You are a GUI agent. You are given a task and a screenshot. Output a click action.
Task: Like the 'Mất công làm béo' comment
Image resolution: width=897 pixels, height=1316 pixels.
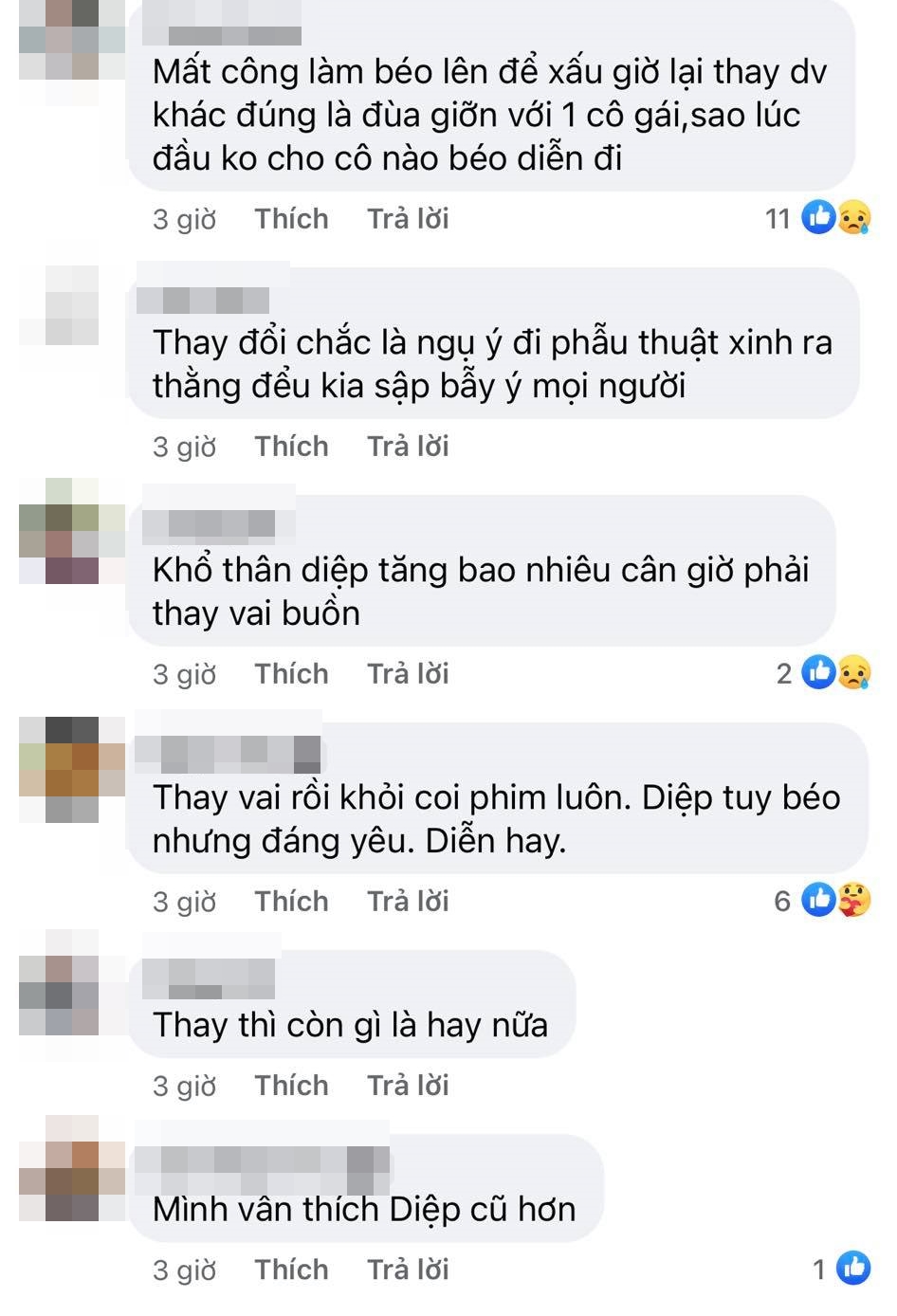tap(291, 219)
